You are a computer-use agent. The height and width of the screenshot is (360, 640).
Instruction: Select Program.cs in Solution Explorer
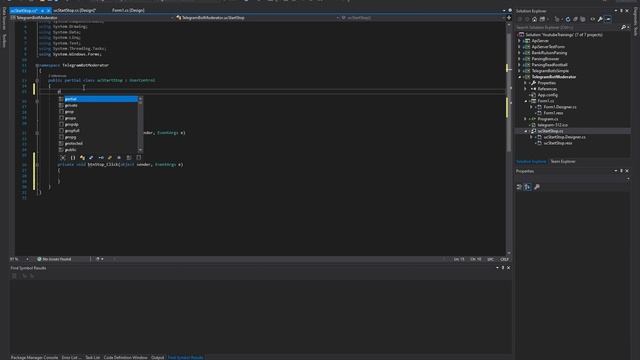pyautogui.click(x=548, y=119)
